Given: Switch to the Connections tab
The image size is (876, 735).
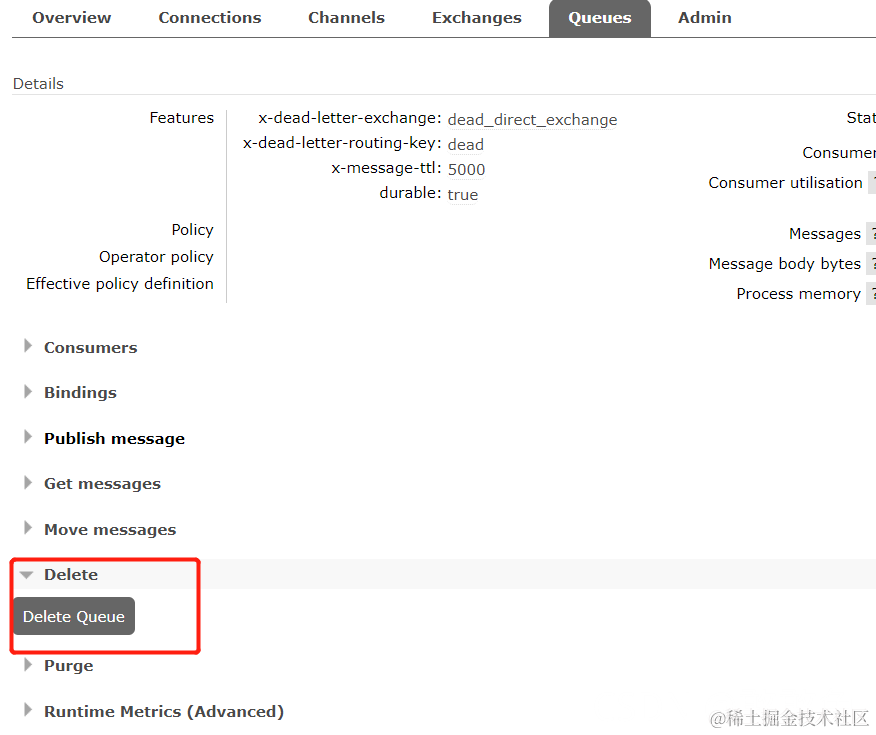Looking at the screenshot, I should (x=210, y=18).
